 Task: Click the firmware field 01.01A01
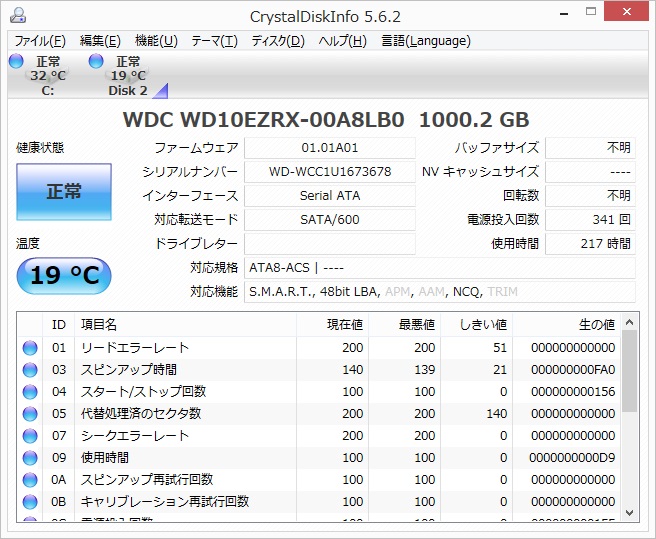click(330, 148)
